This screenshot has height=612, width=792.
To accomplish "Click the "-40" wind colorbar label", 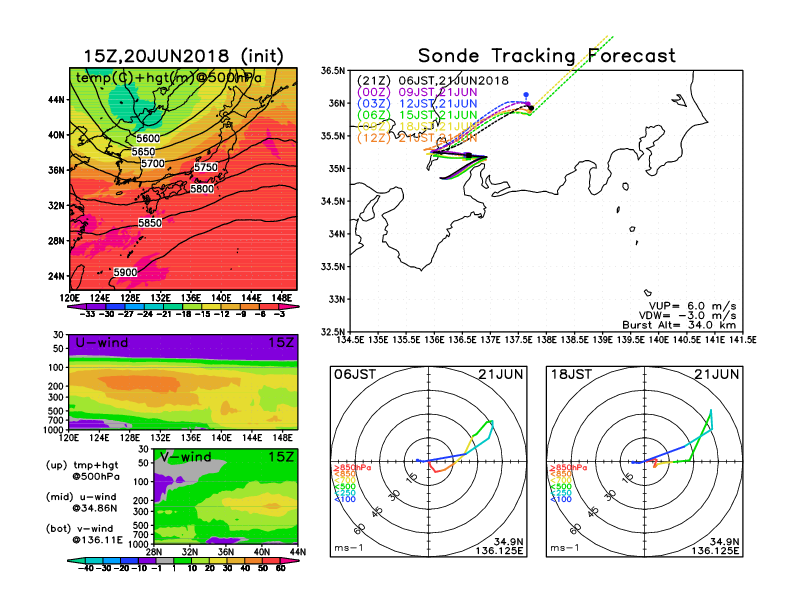I will [x=86, y=569].
